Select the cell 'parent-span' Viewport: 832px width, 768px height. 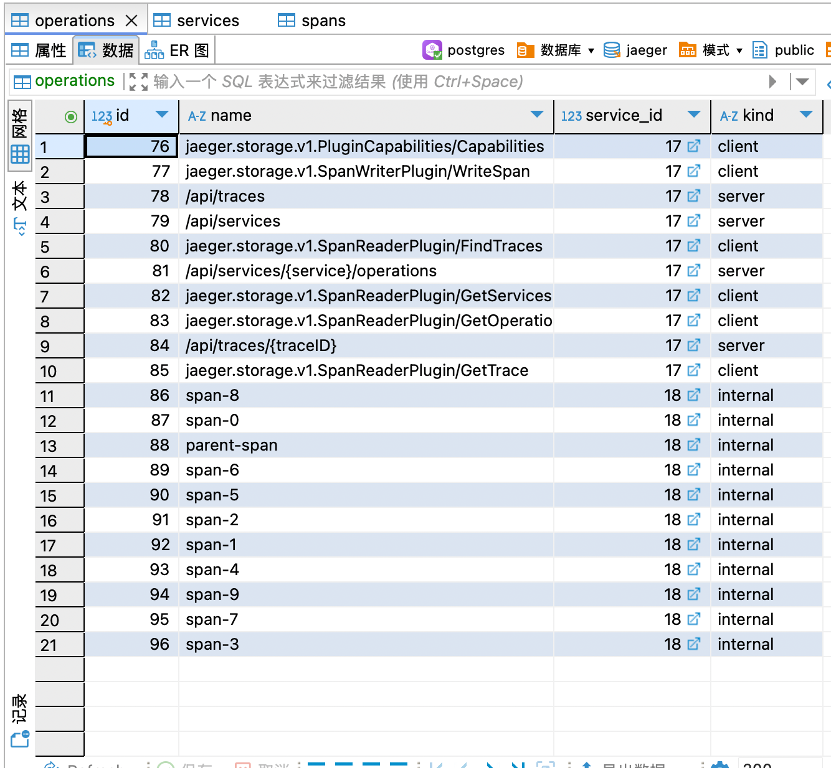click(x=366, y=445)
